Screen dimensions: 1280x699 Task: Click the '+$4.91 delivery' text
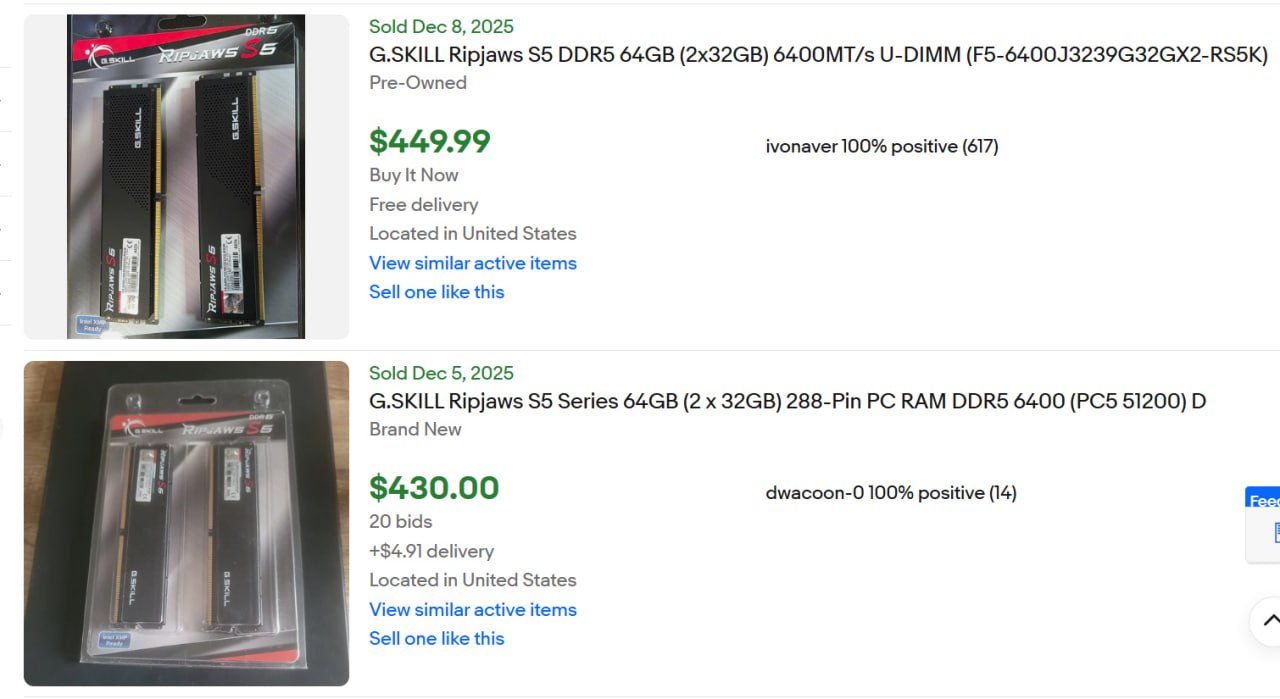point(431,551)
